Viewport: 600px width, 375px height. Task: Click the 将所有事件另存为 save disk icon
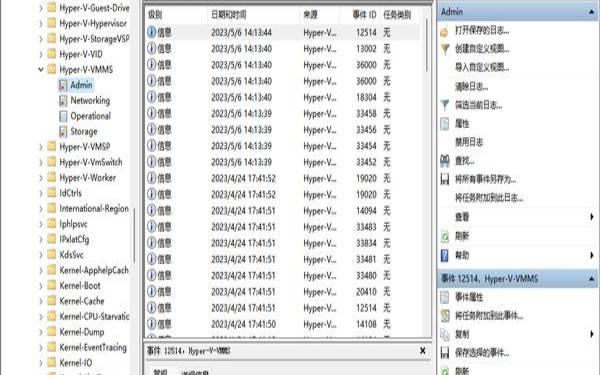point(445,179)
